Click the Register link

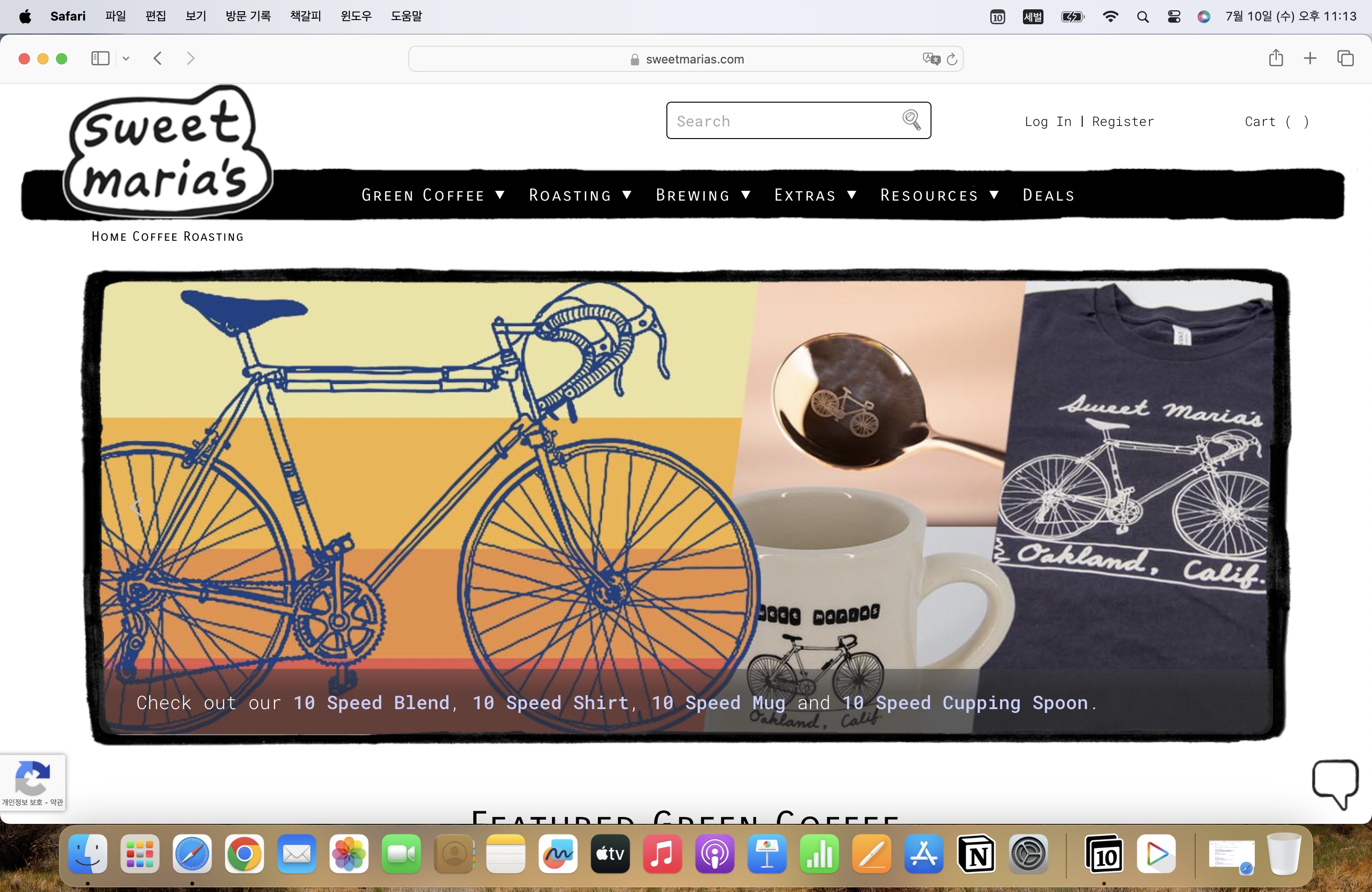tap(1122, 122)
